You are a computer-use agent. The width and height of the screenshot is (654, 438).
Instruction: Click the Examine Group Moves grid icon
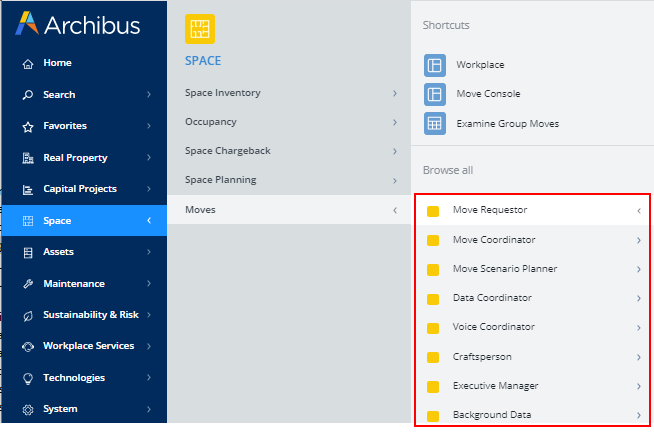434,124
